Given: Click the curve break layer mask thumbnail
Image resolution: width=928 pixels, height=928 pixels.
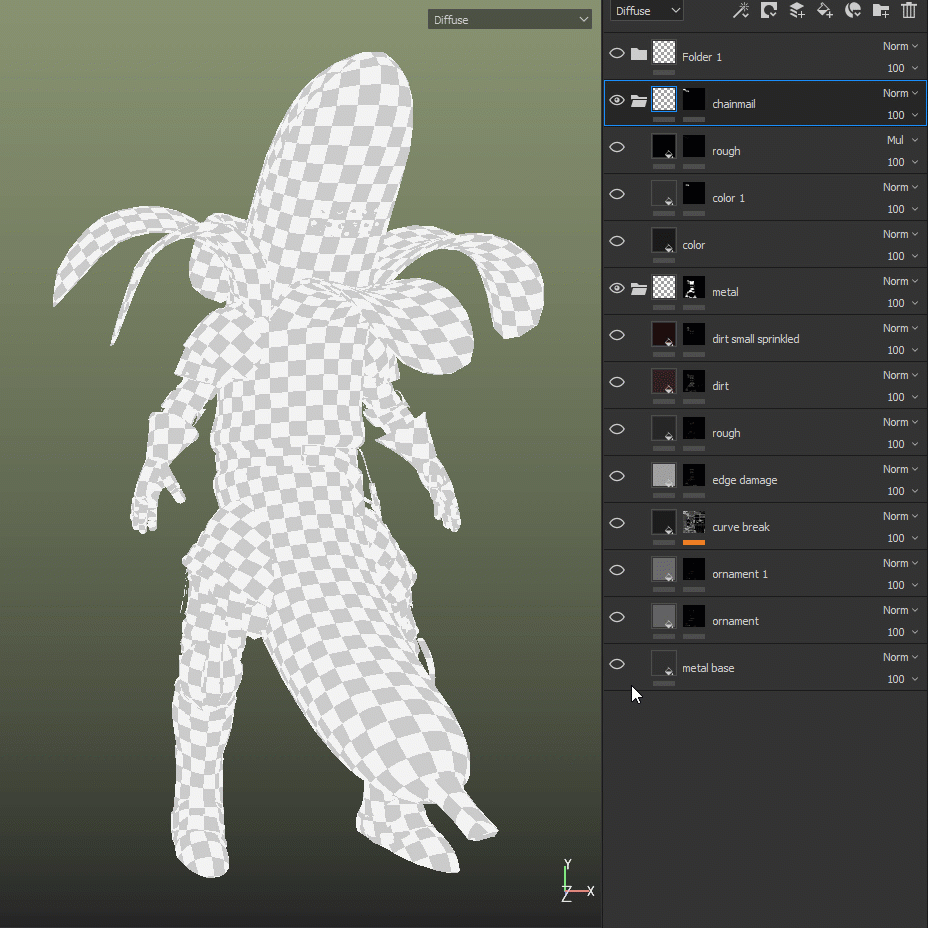Looking at the screenshot, I should (x=694, y=522).
